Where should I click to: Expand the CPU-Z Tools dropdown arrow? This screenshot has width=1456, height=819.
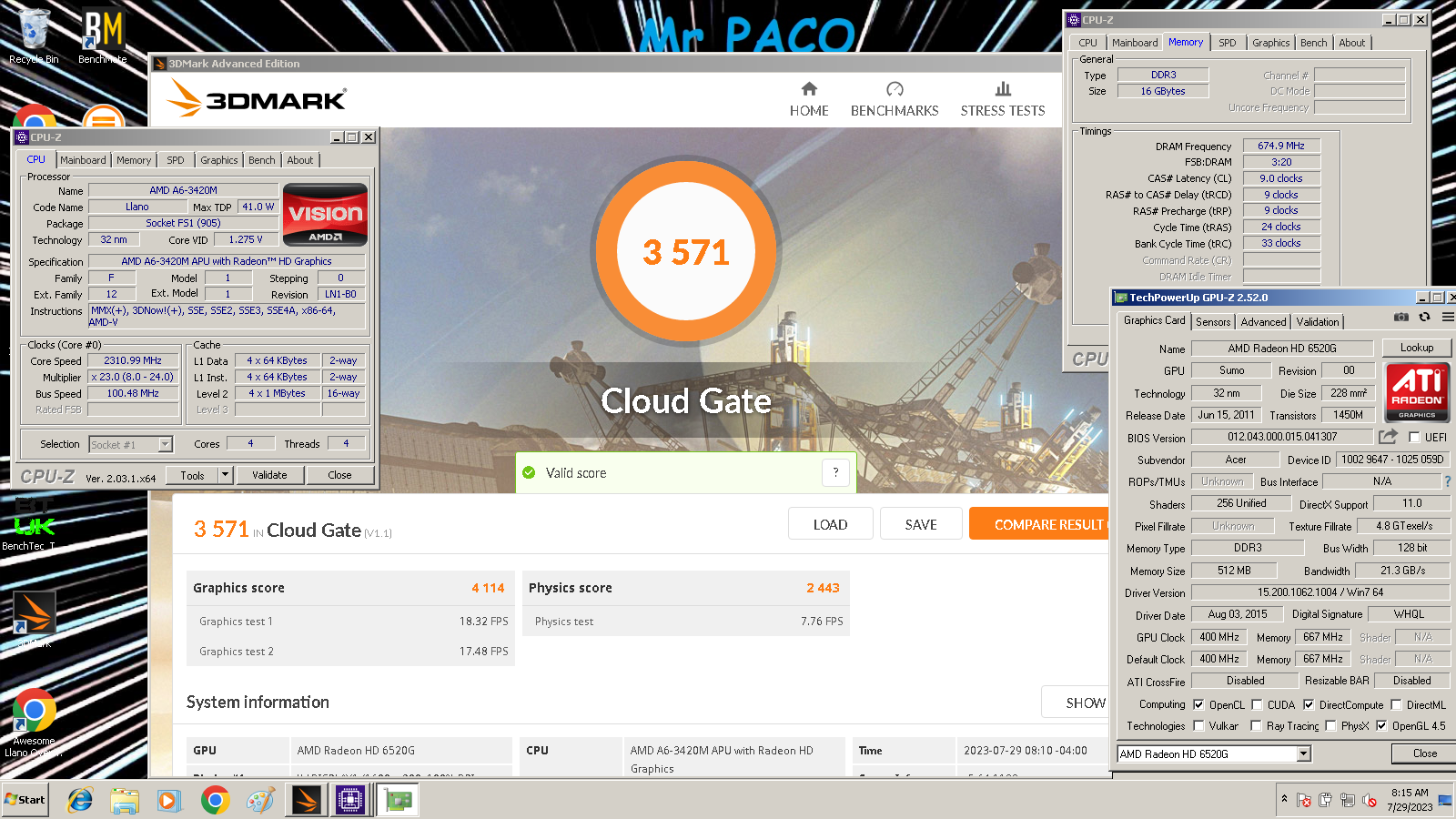pos(225,475)
